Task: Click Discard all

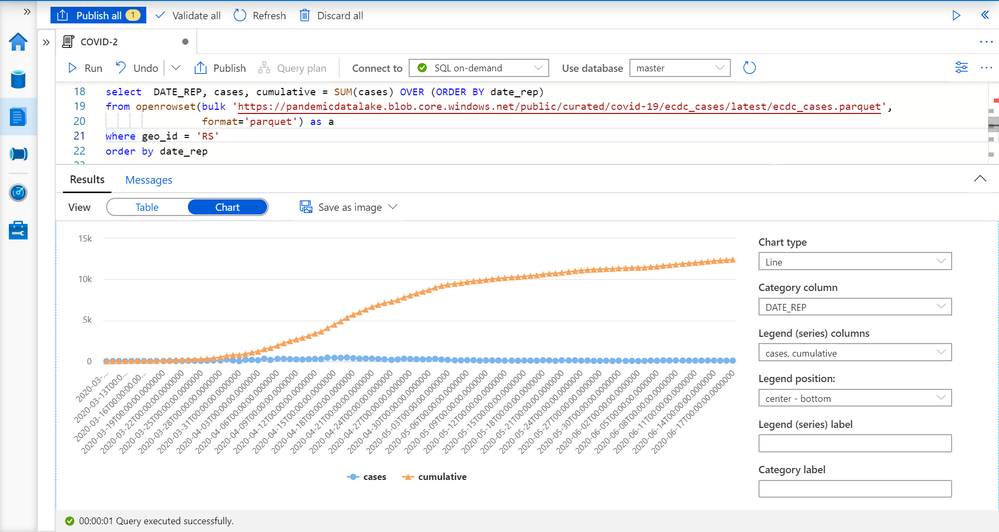Action: coord(331,15)
